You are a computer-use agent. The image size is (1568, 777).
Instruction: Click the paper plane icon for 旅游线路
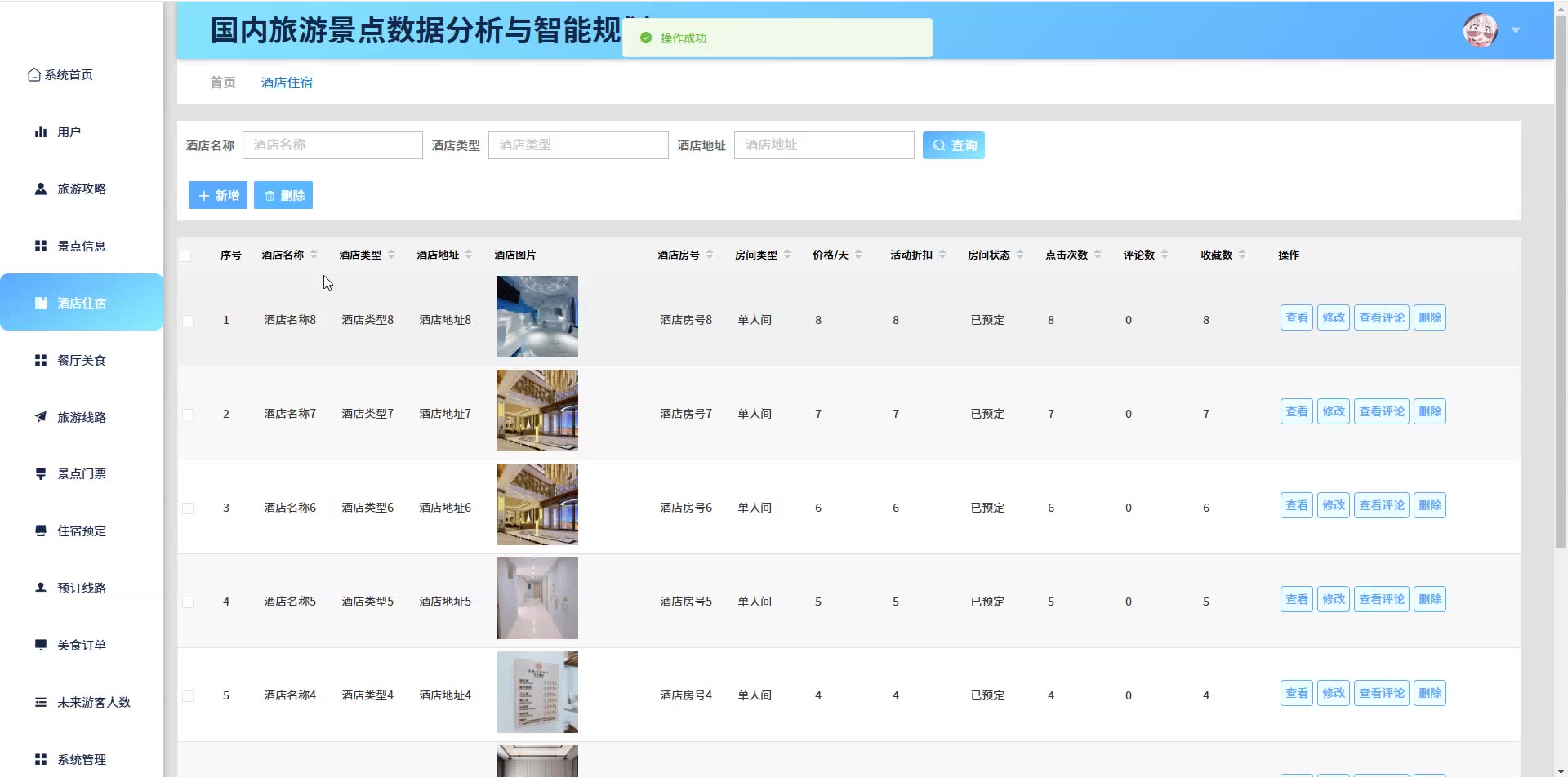40,417
